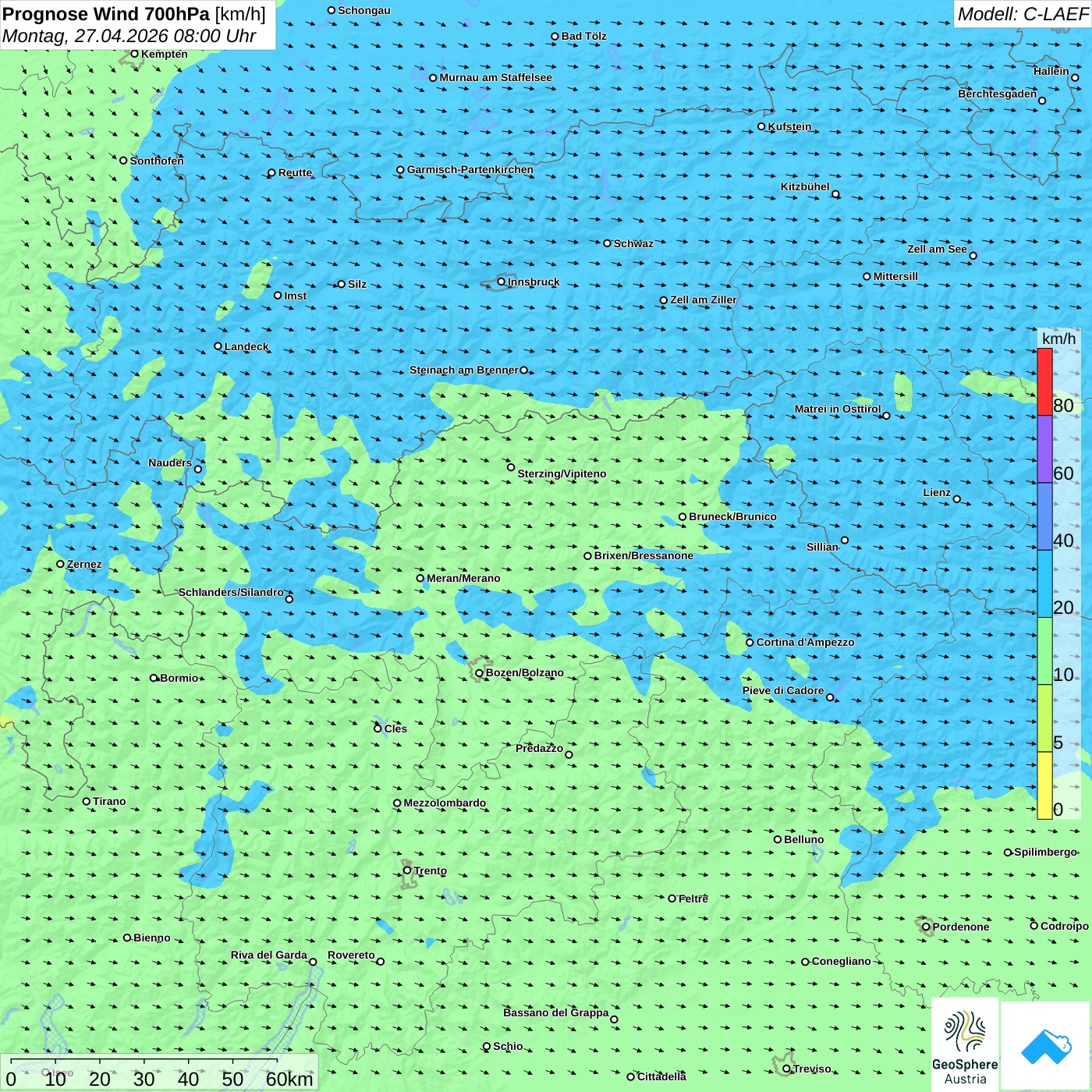
Task: Click the Pieve di Cadore marker
Action: pyautogui.click(x=830, y=697)
